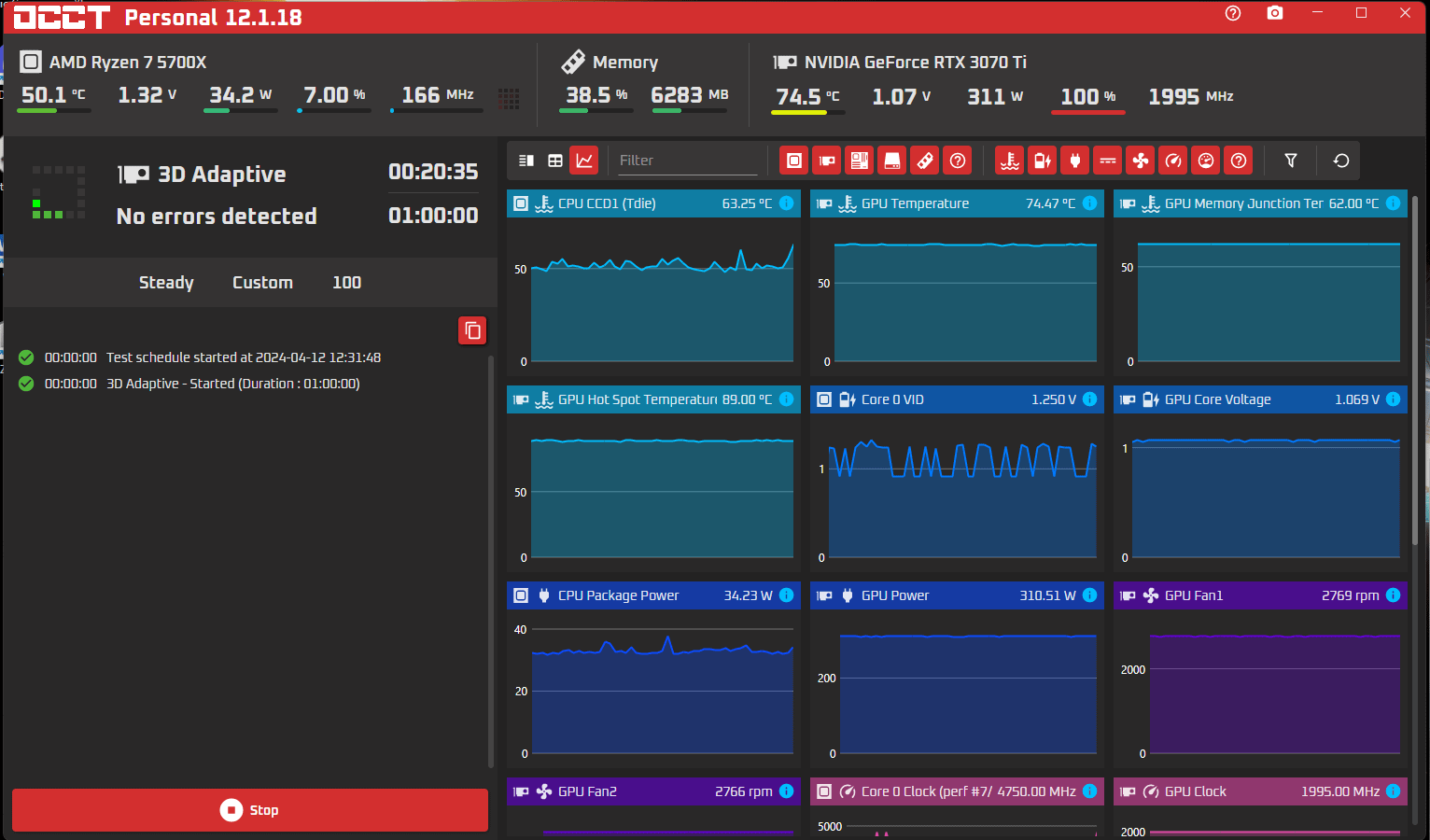Toggle the memory RAM sensor filter
This screenshot has width=1430, height=840.
point(925,161)
